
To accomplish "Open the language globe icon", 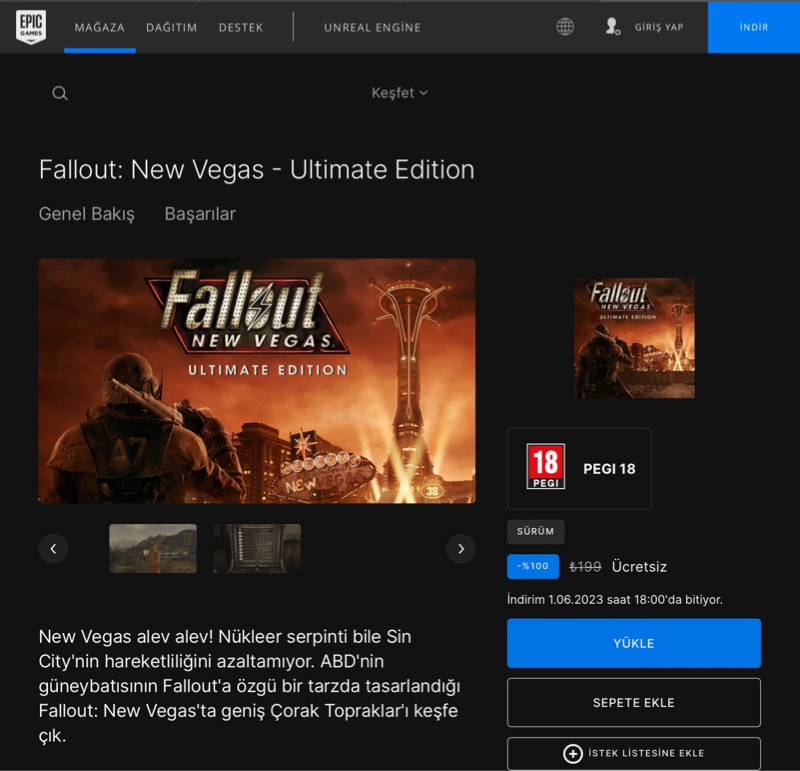I will point(565,27).
